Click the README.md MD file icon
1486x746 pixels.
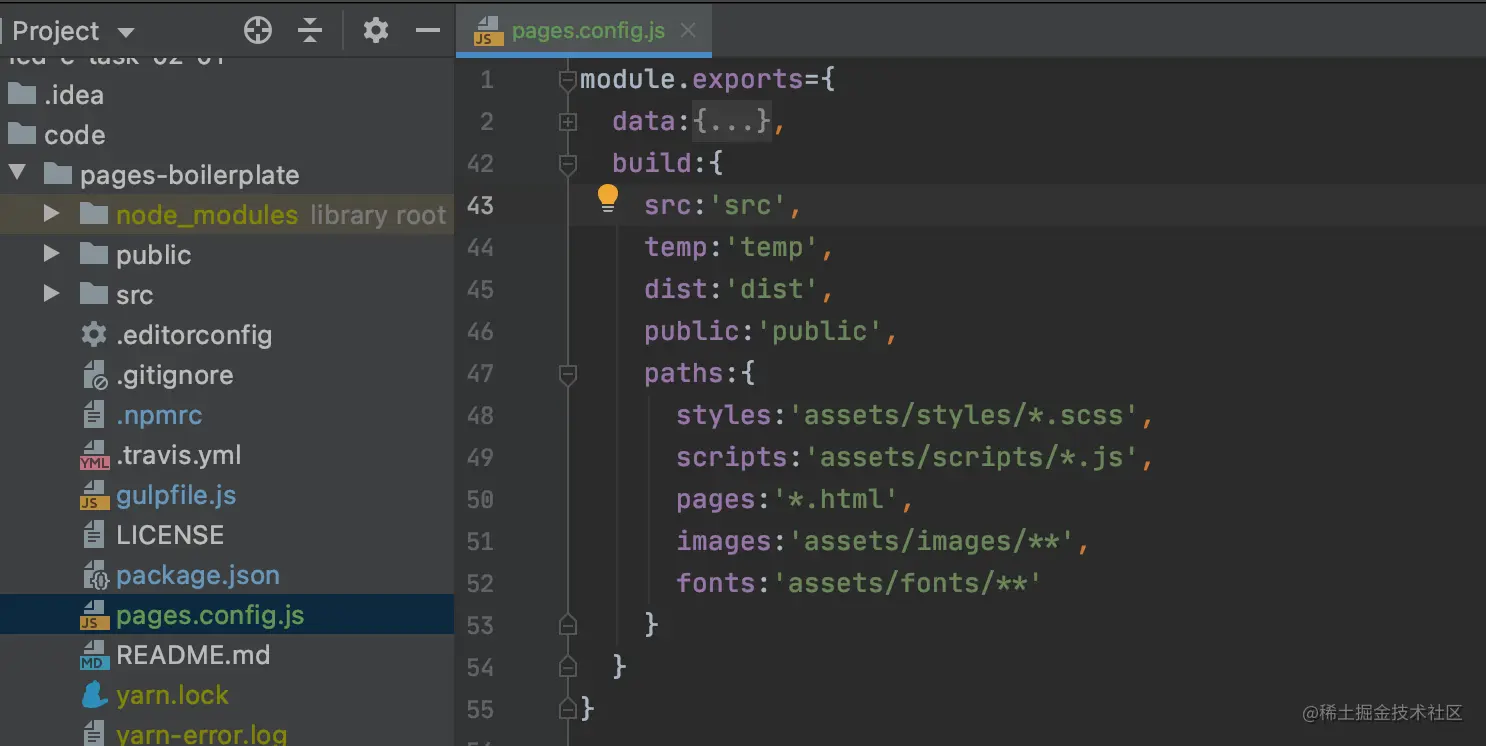pos(94,656)
